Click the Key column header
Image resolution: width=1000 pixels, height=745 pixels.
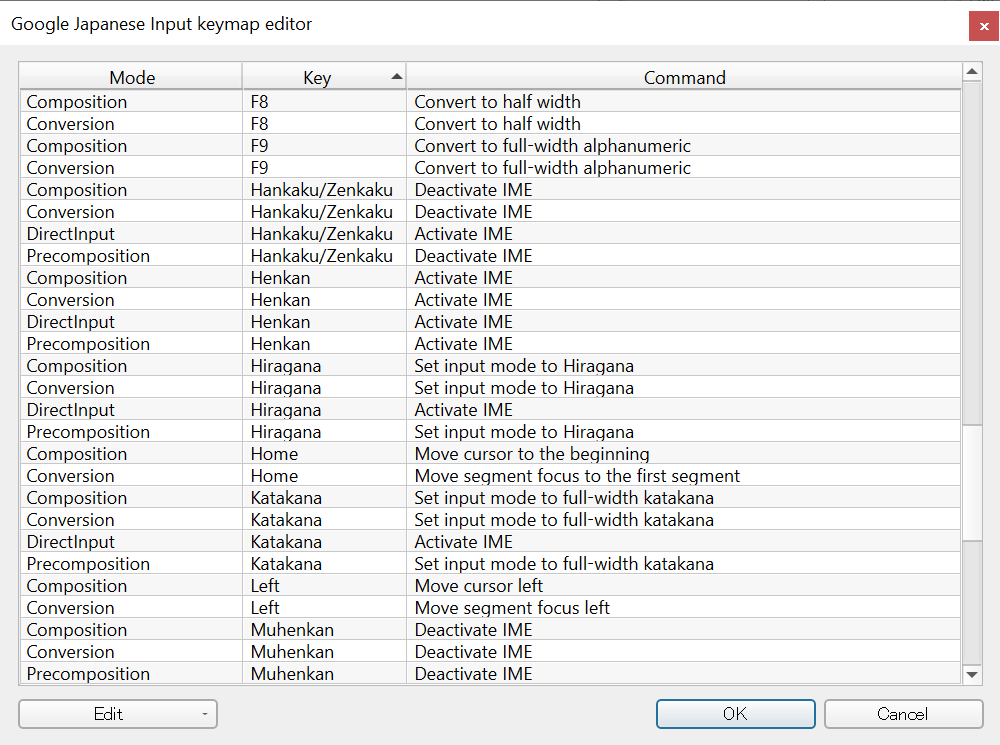point(324,77)
